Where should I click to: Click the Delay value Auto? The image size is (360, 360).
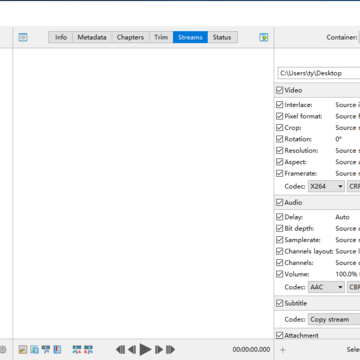click(x=342, y=217)
